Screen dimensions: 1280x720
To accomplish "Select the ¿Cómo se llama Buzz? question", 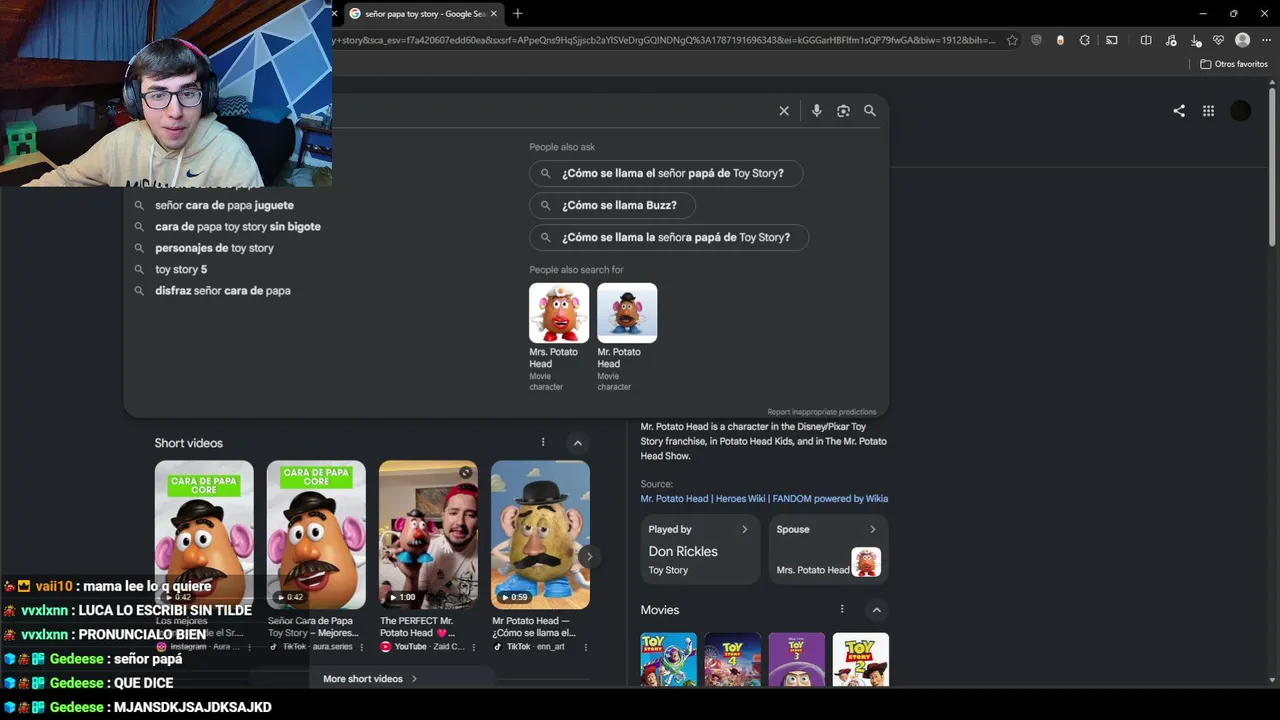I will click(612, 205).
